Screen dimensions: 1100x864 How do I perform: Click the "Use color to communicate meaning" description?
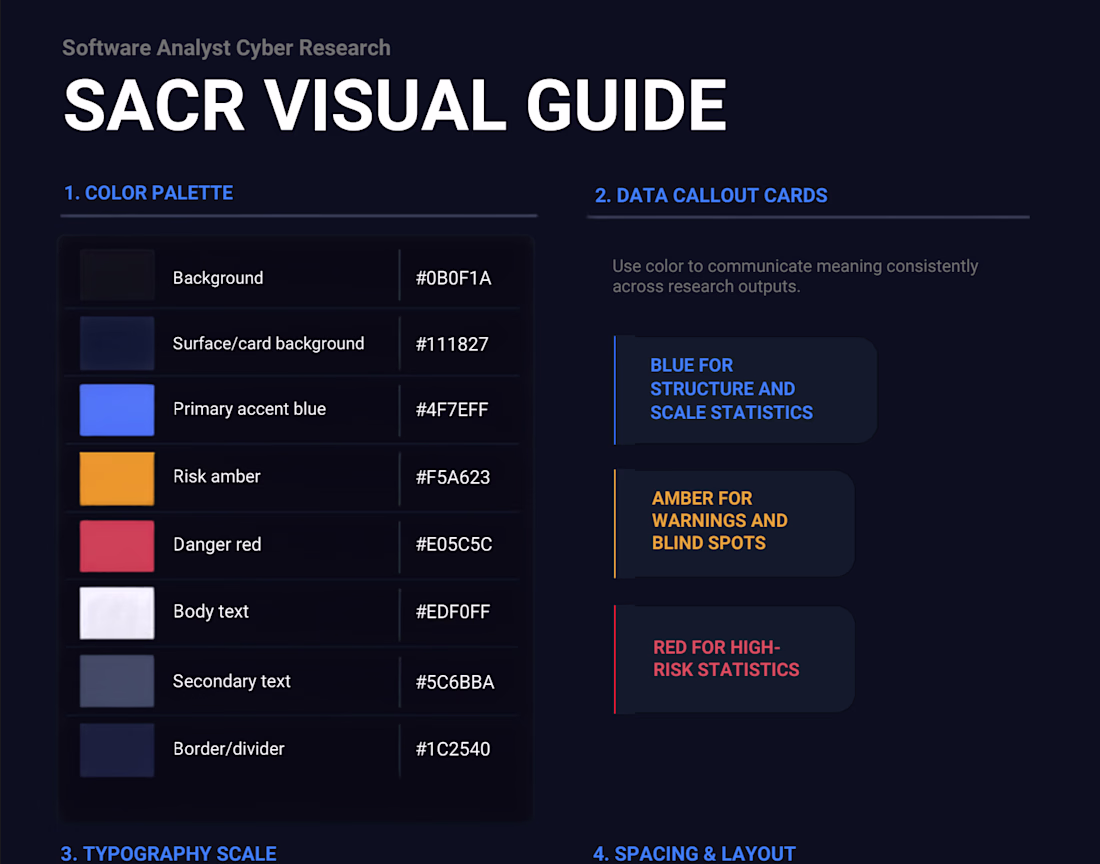point(795,276)
